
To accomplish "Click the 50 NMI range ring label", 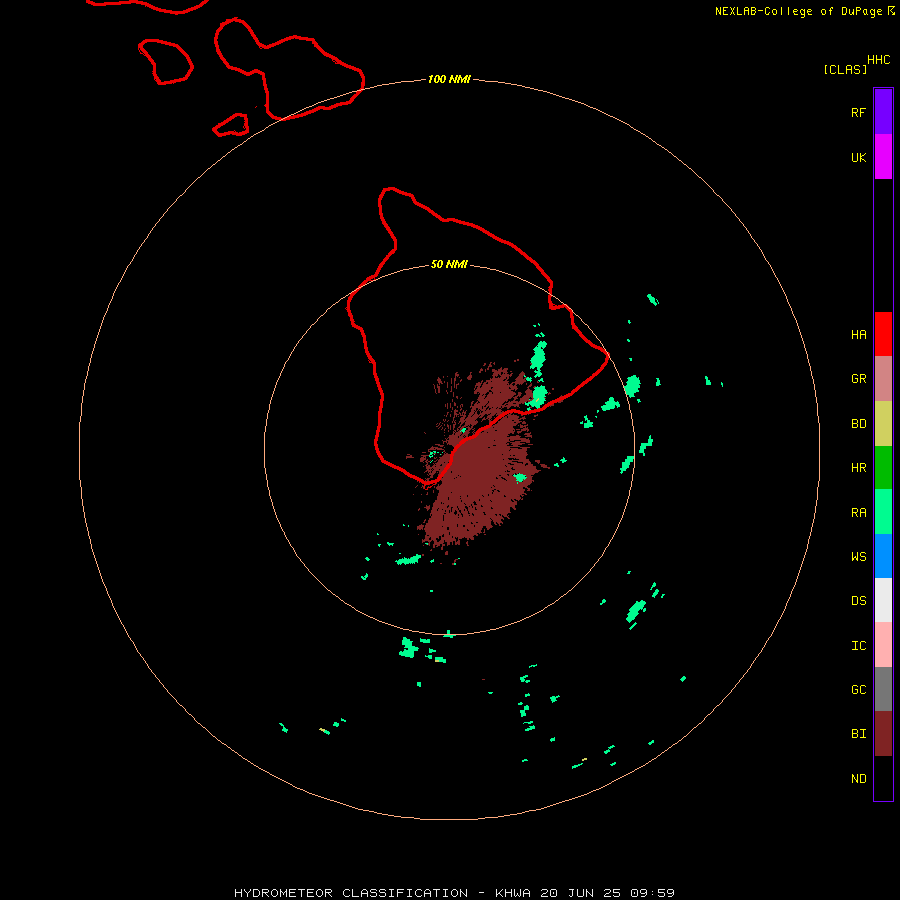I will pos(449,264).
